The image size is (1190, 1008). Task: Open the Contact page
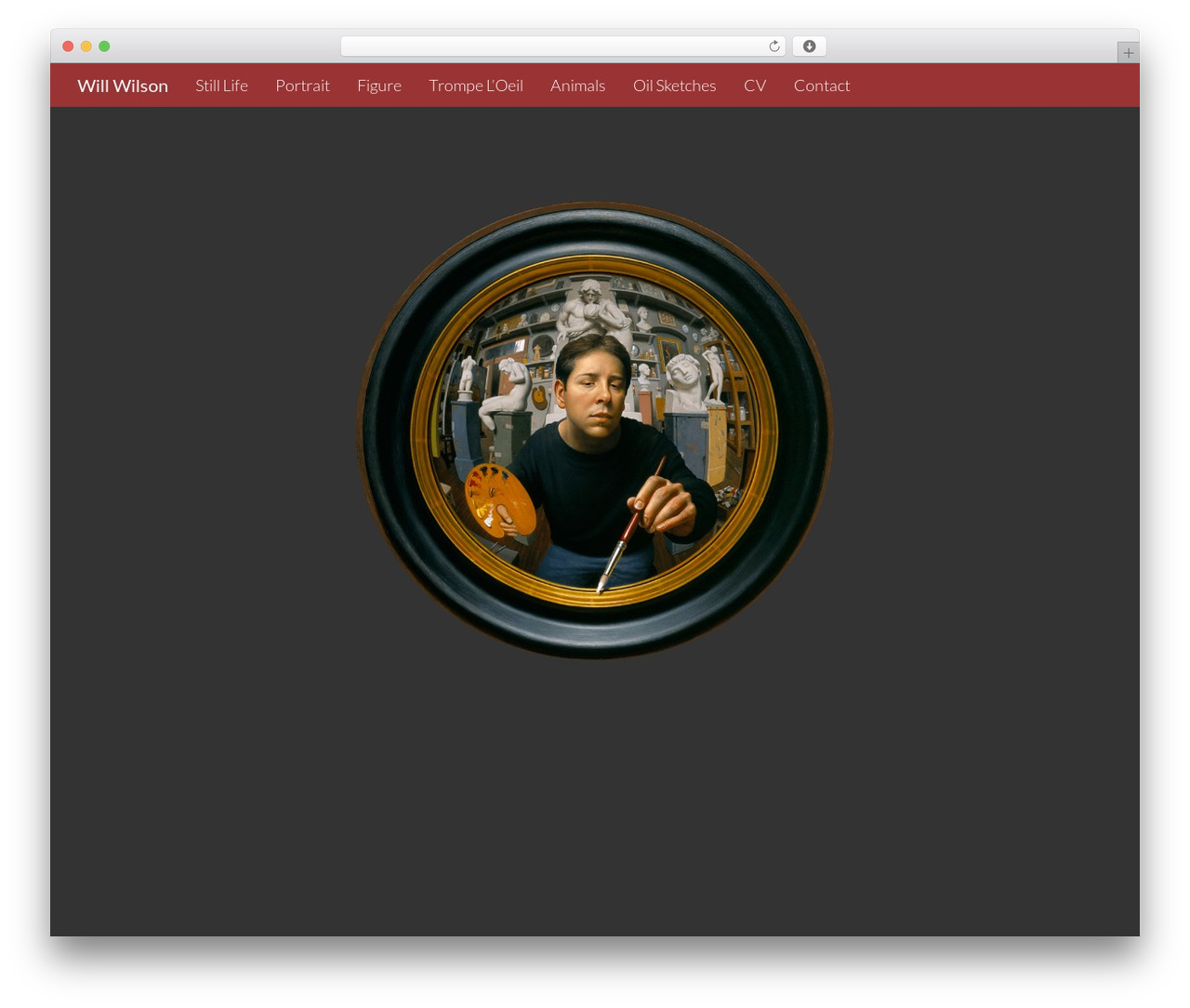click(822, 86)
